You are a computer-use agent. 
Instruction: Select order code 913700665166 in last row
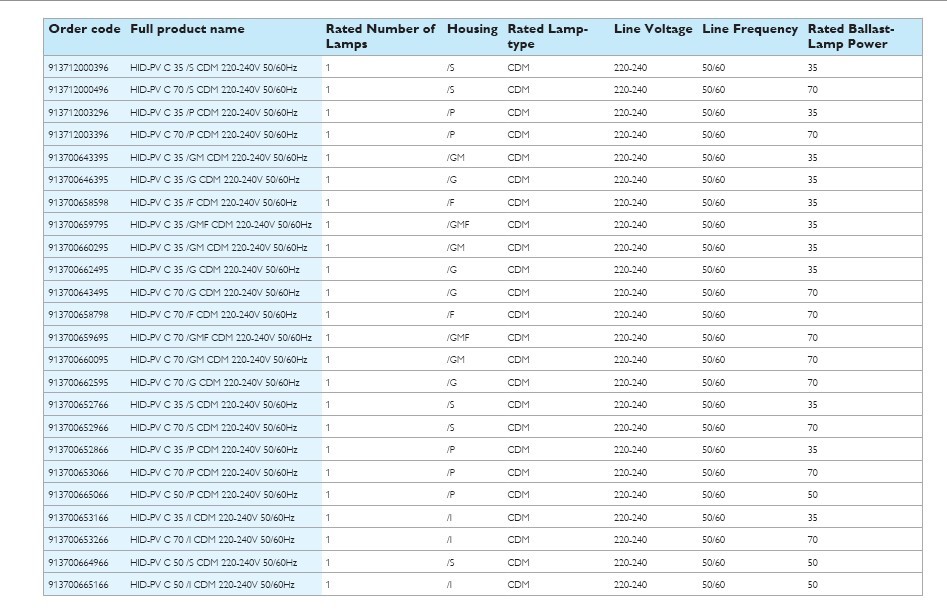point(78,585)
